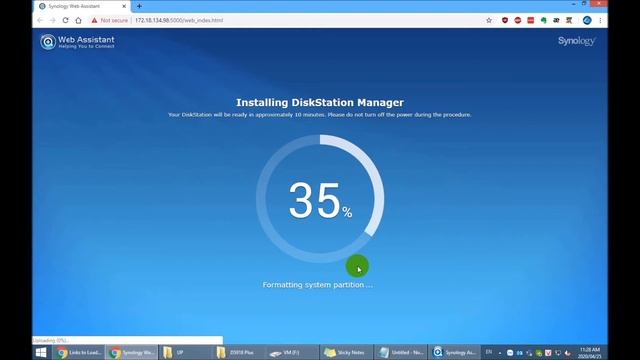Open the green Evernote extension icon

[544, 20]
